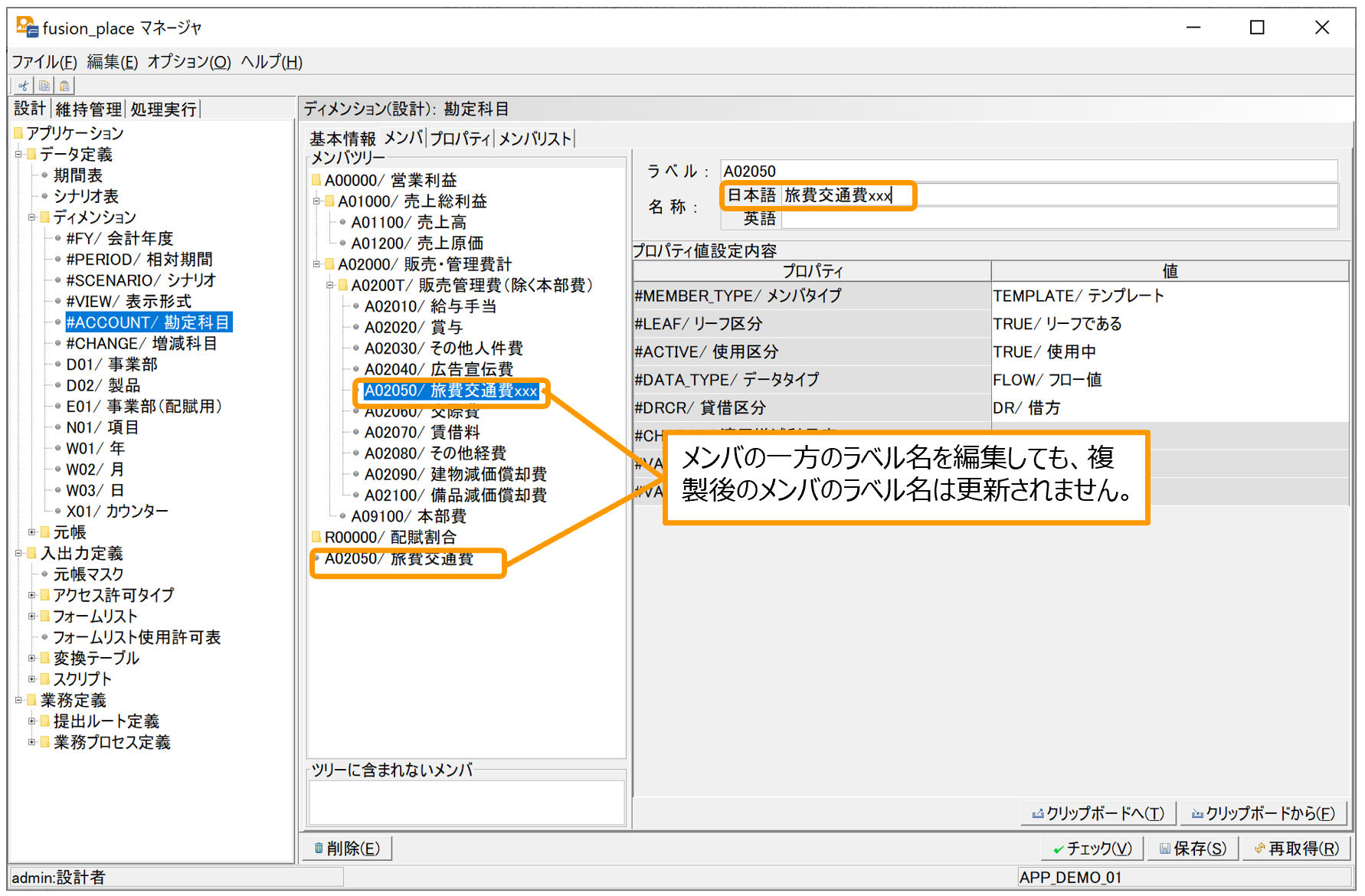Click the フォームリスト folder icon
The width and height of the screenshot is (1365, 896).
[x=45, y=616]
